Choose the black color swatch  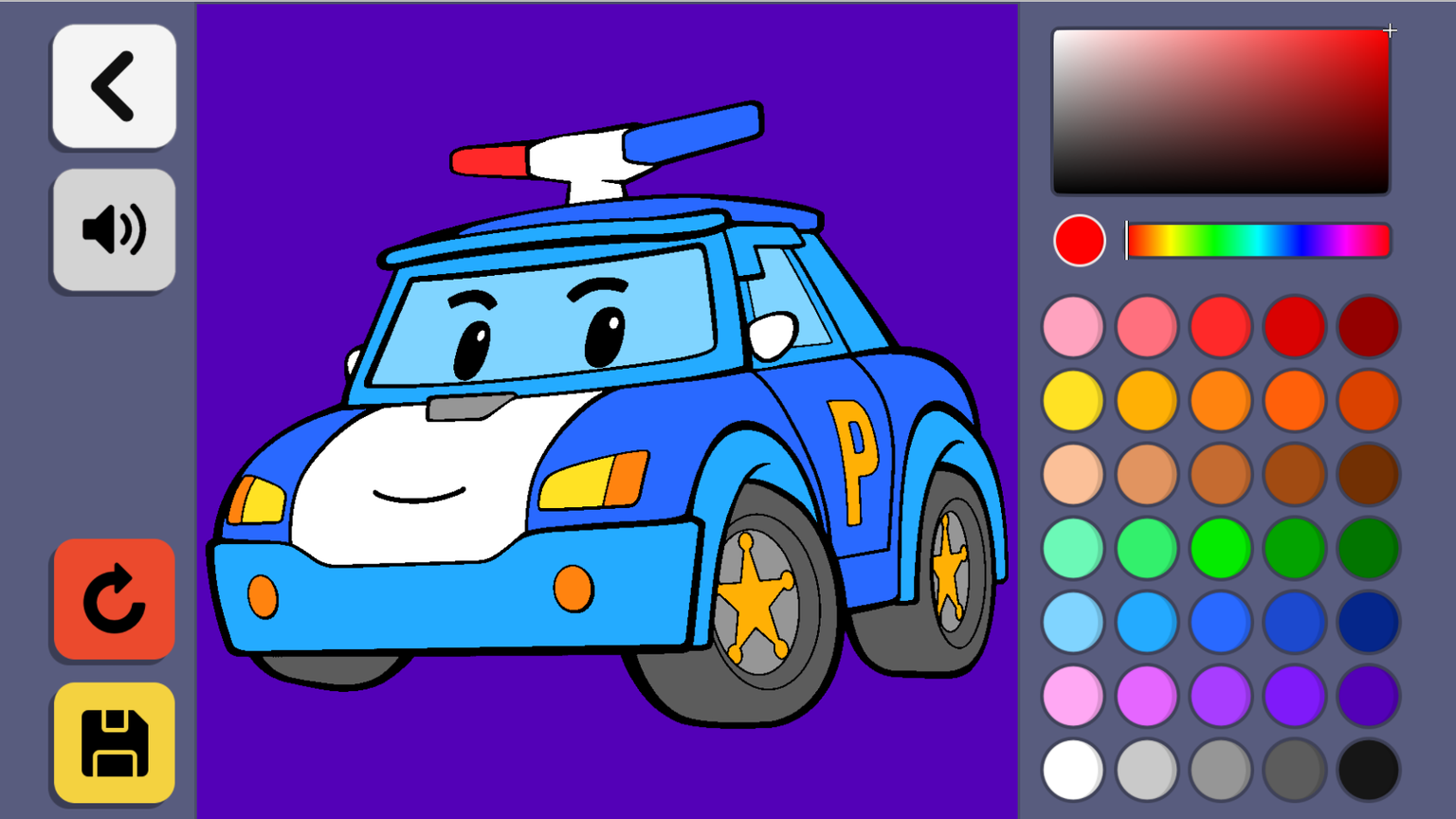tap(1368, 770)
